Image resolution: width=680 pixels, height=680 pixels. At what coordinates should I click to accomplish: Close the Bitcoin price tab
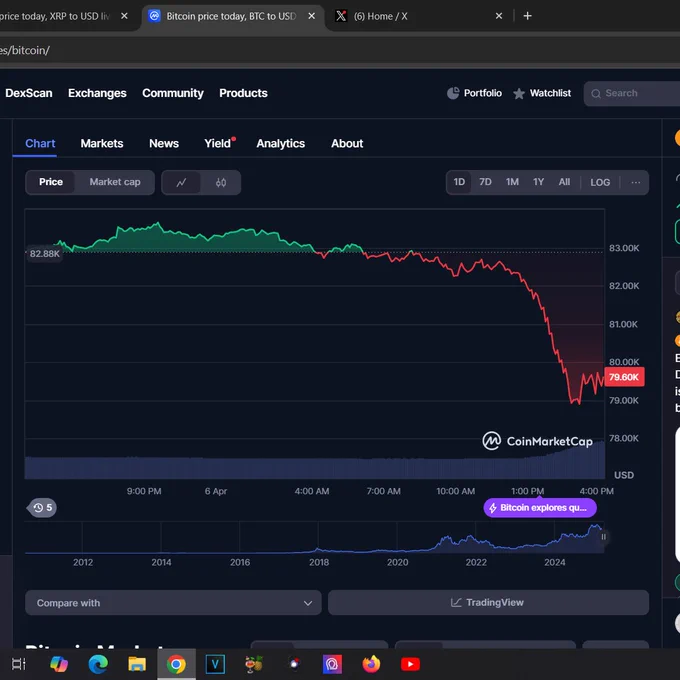(x=311, y=16)
